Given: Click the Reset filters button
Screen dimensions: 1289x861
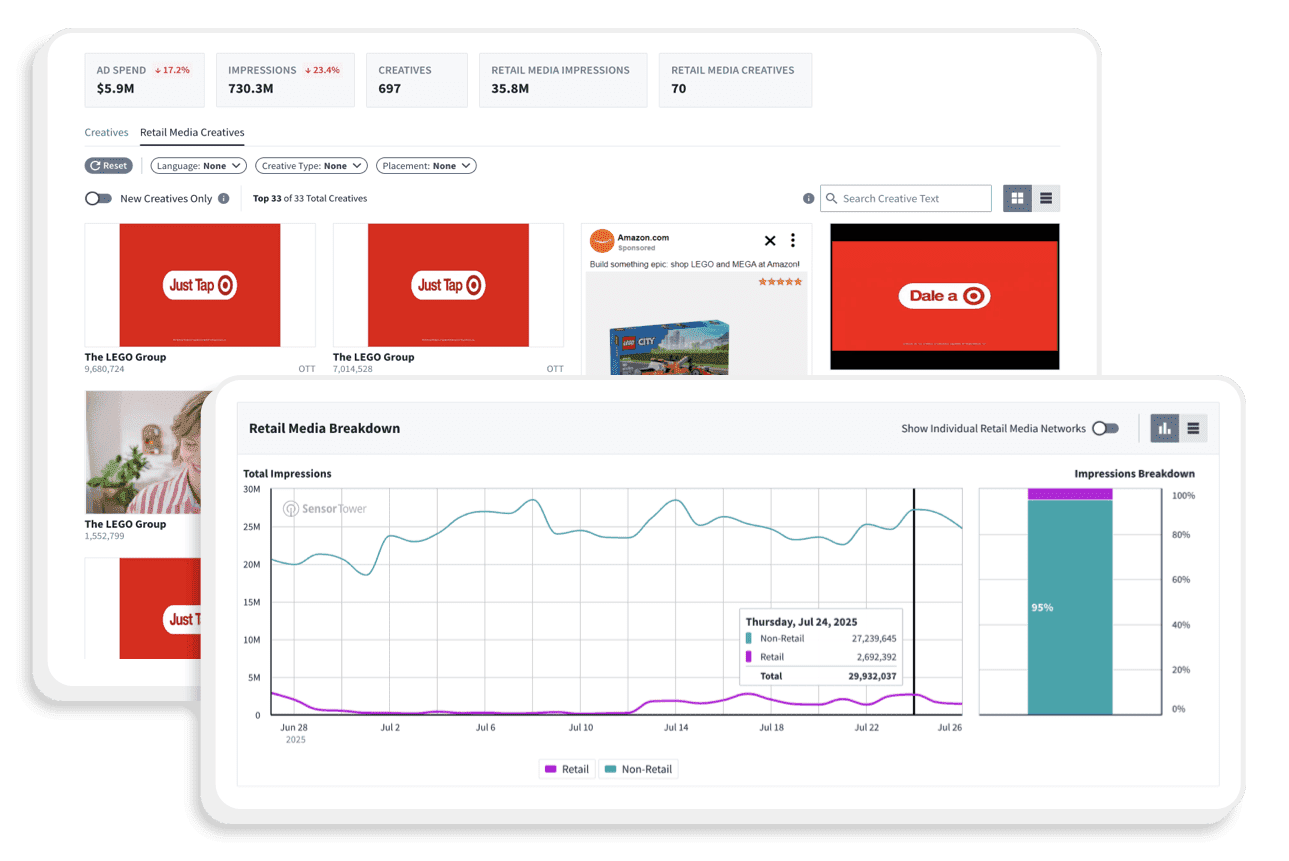Looking at the screenshot, I should point(108,166).
